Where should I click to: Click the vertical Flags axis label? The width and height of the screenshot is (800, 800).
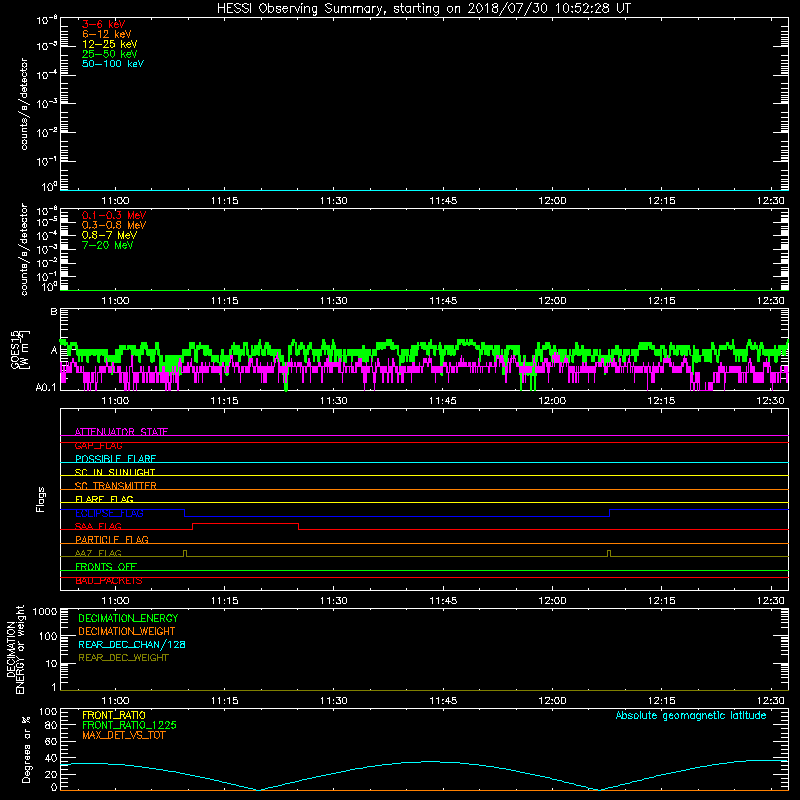click(41, 499)
